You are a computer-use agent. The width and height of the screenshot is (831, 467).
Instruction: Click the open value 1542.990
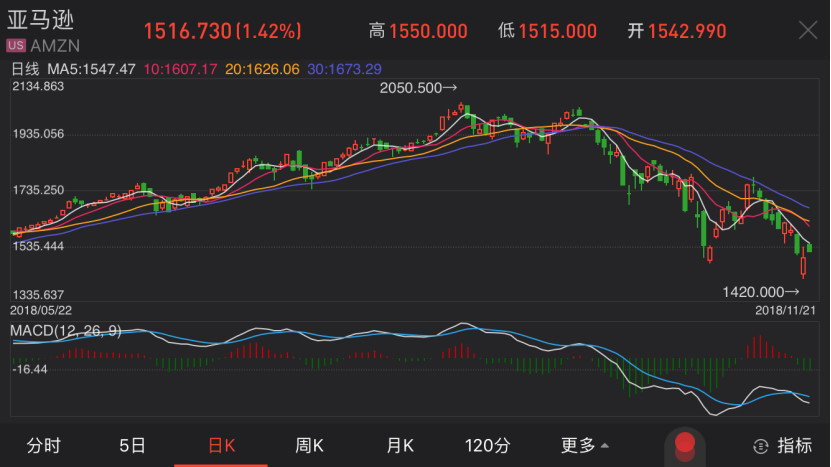[x=687, y=31]
